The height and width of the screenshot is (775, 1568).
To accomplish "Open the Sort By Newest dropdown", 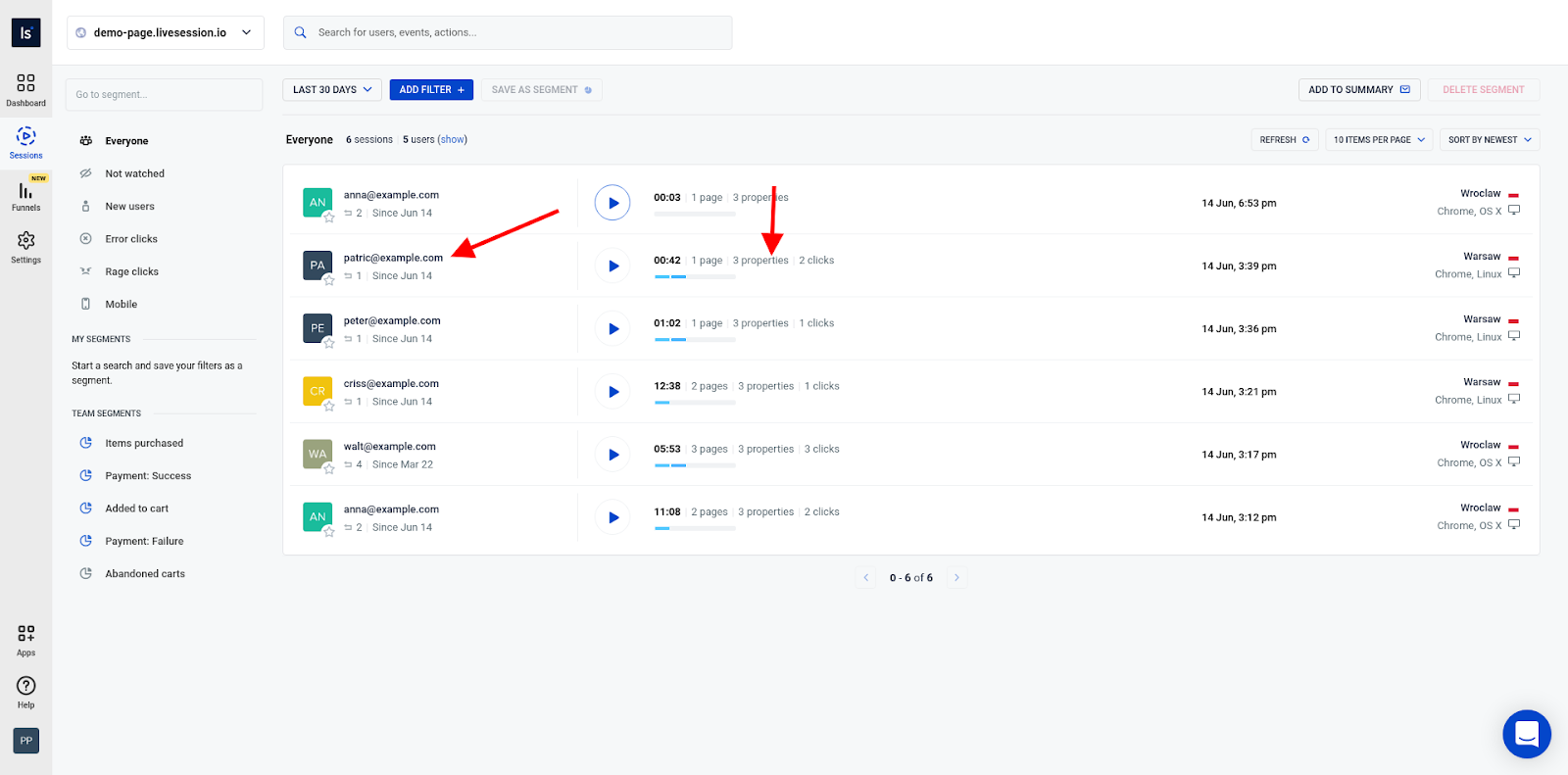I will click(x=1490, y=140).
